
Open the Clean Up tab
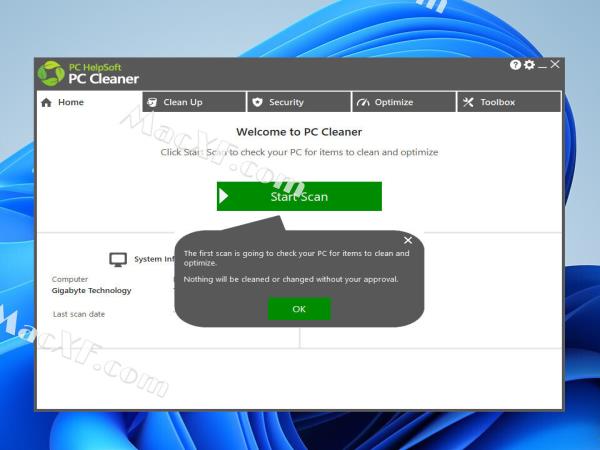tap(194, 102)
